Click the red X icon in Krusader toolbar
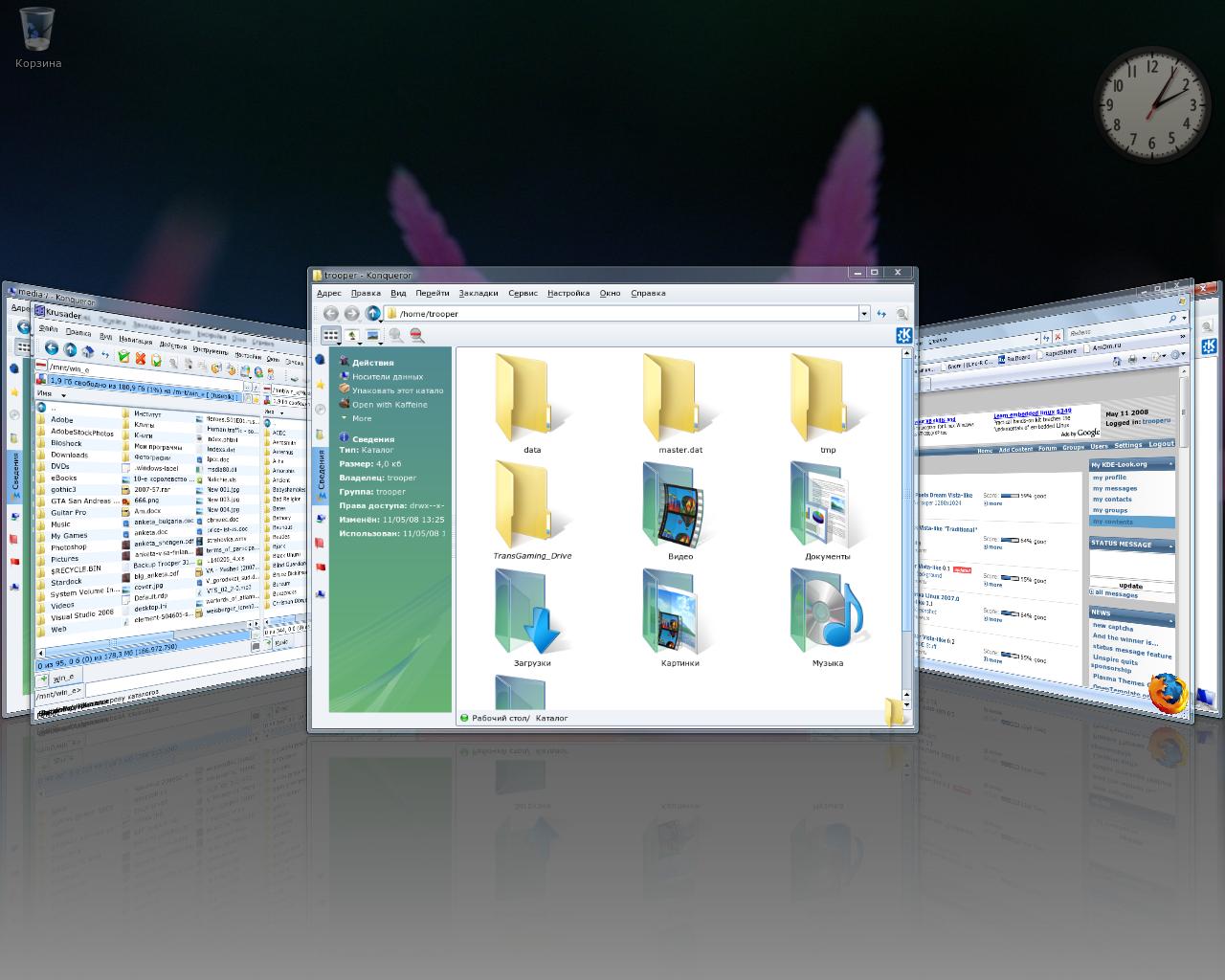This screenshot has width=1225, height=980. pos(140,358)
